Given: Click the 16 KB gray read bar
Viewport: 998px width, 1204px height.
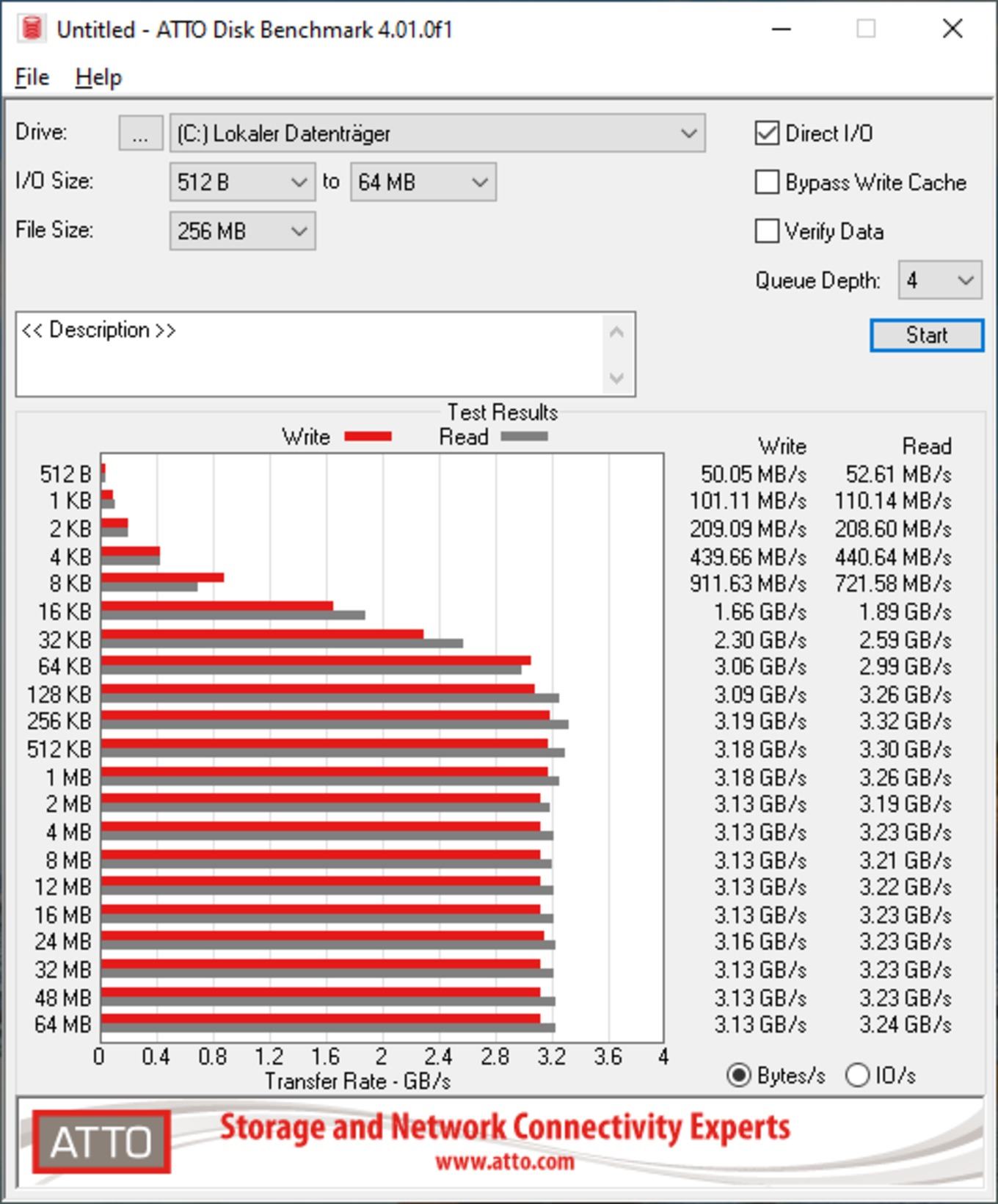Looking at the screenshot, I should click(x=233, y=615).
